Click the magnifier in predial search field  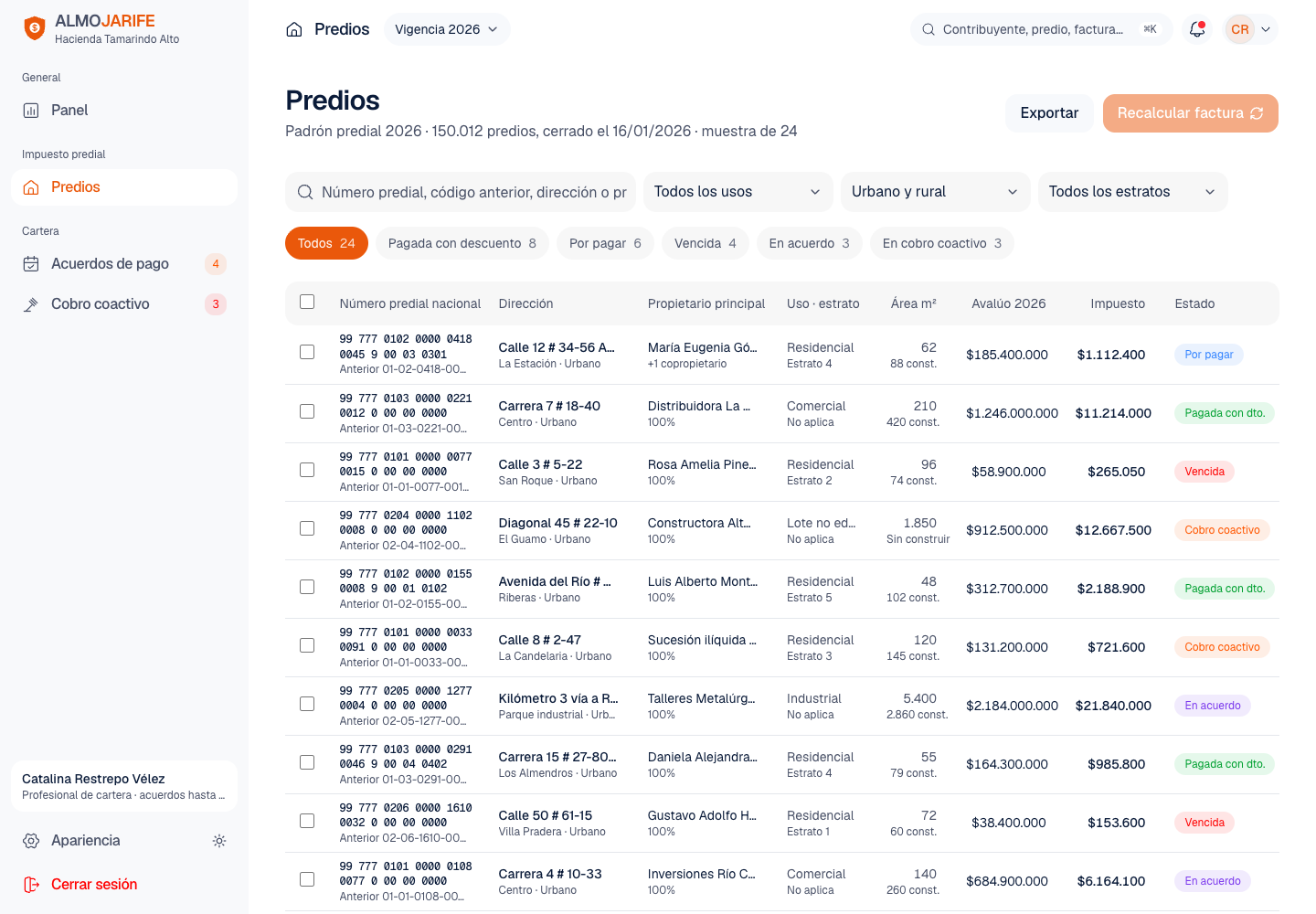(305, 192)
